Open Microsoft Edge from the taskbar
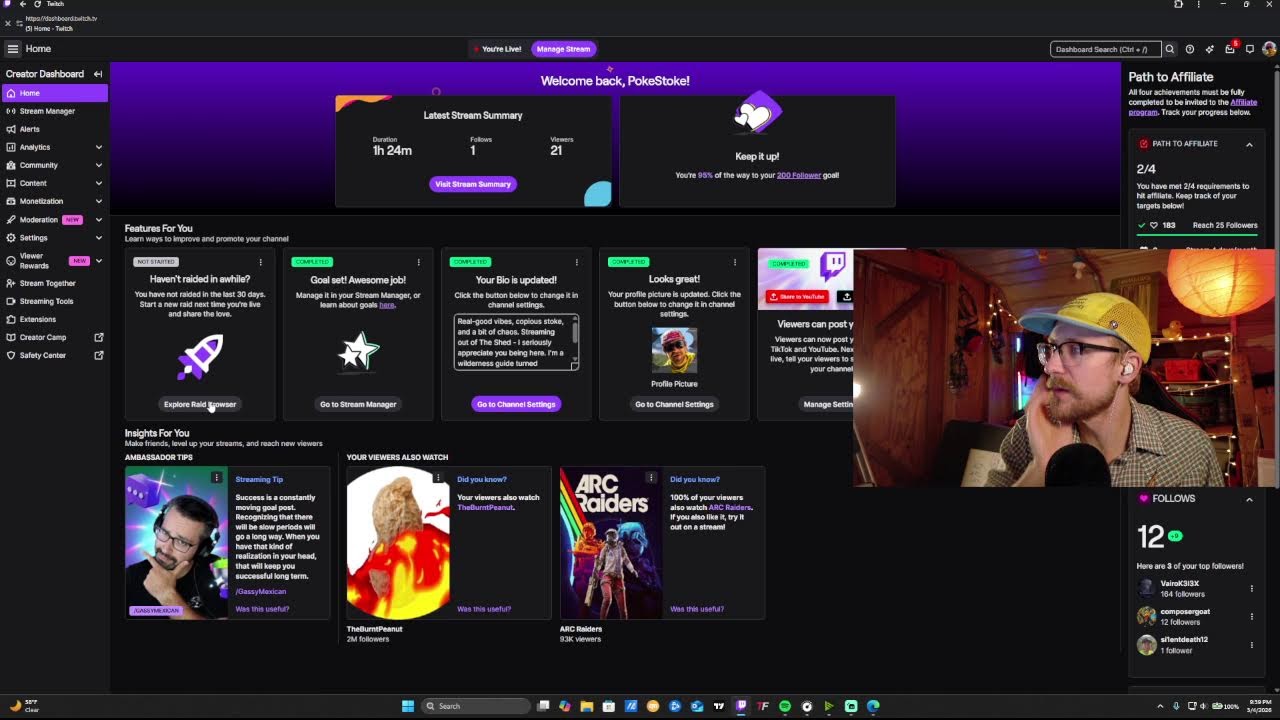 873,706
